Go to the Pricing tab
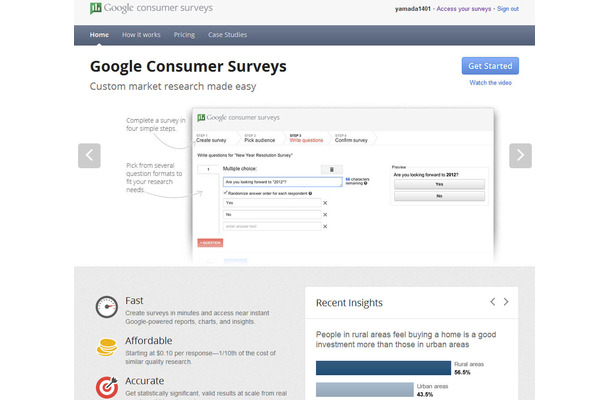Screen dimensions: 610x400 click(184, 35)
